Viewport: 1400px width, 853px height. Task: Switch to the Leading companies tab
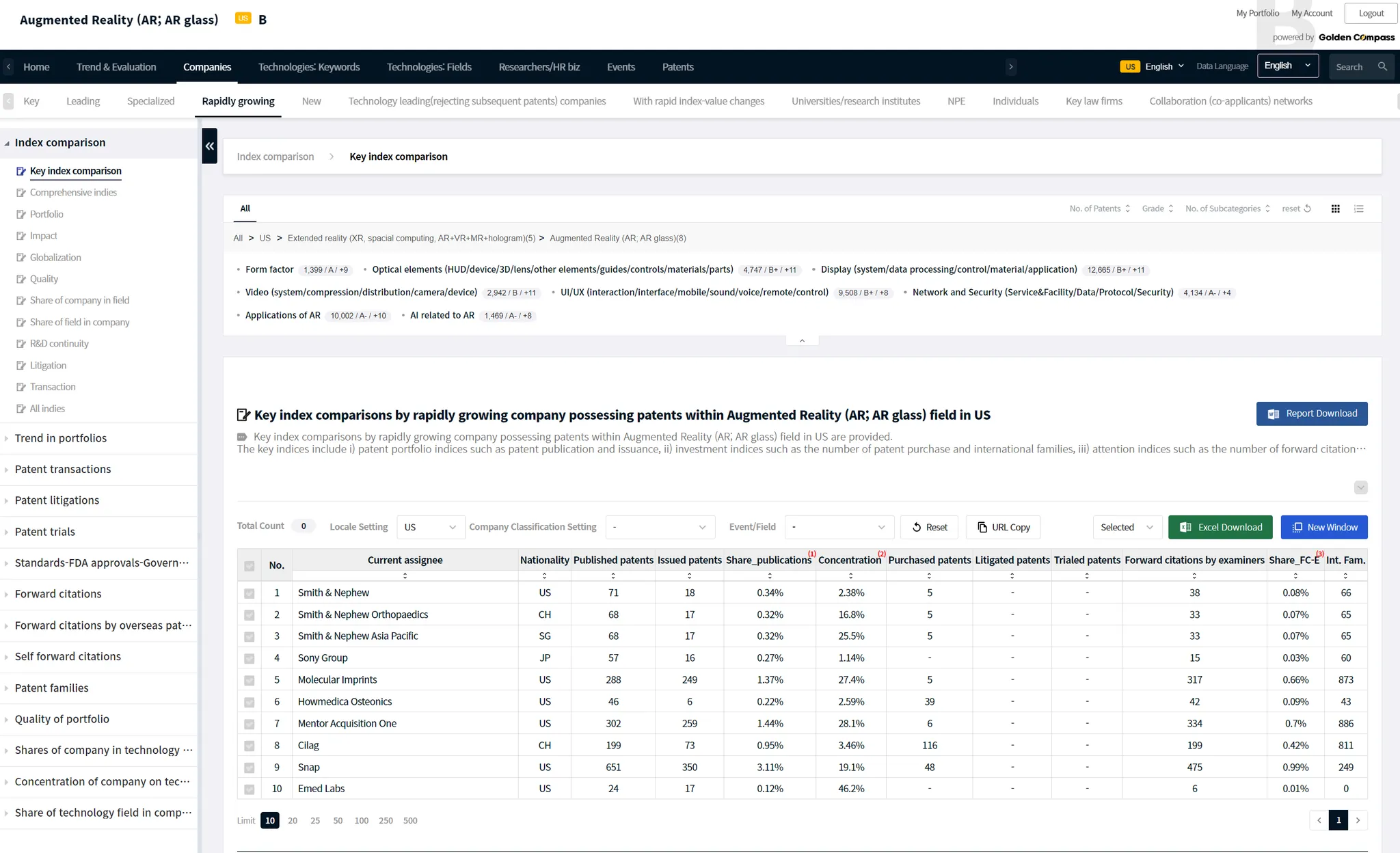point(83,101)
